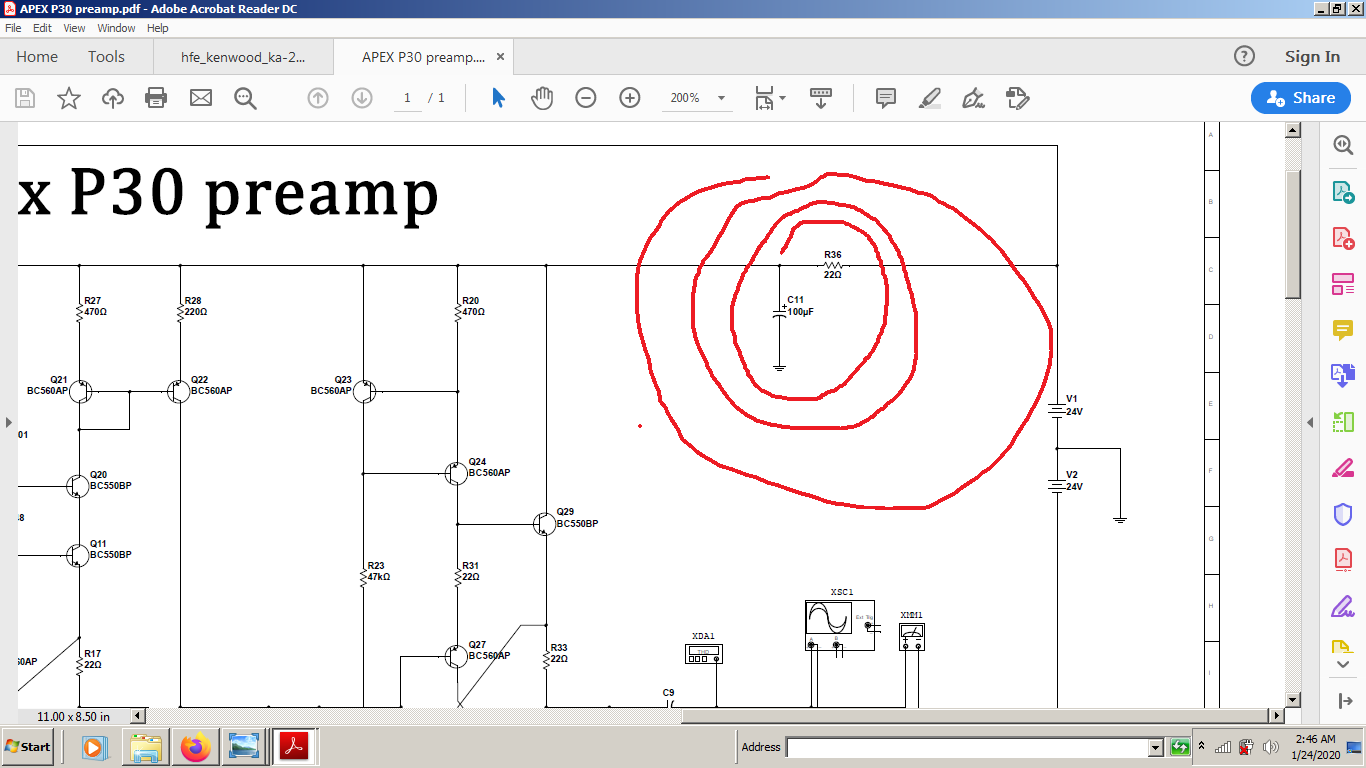The height and width of the screenshot is (768, 1366).
Task: Open Edit PDF layout tool in sidebar
Action: [1342, 284]
